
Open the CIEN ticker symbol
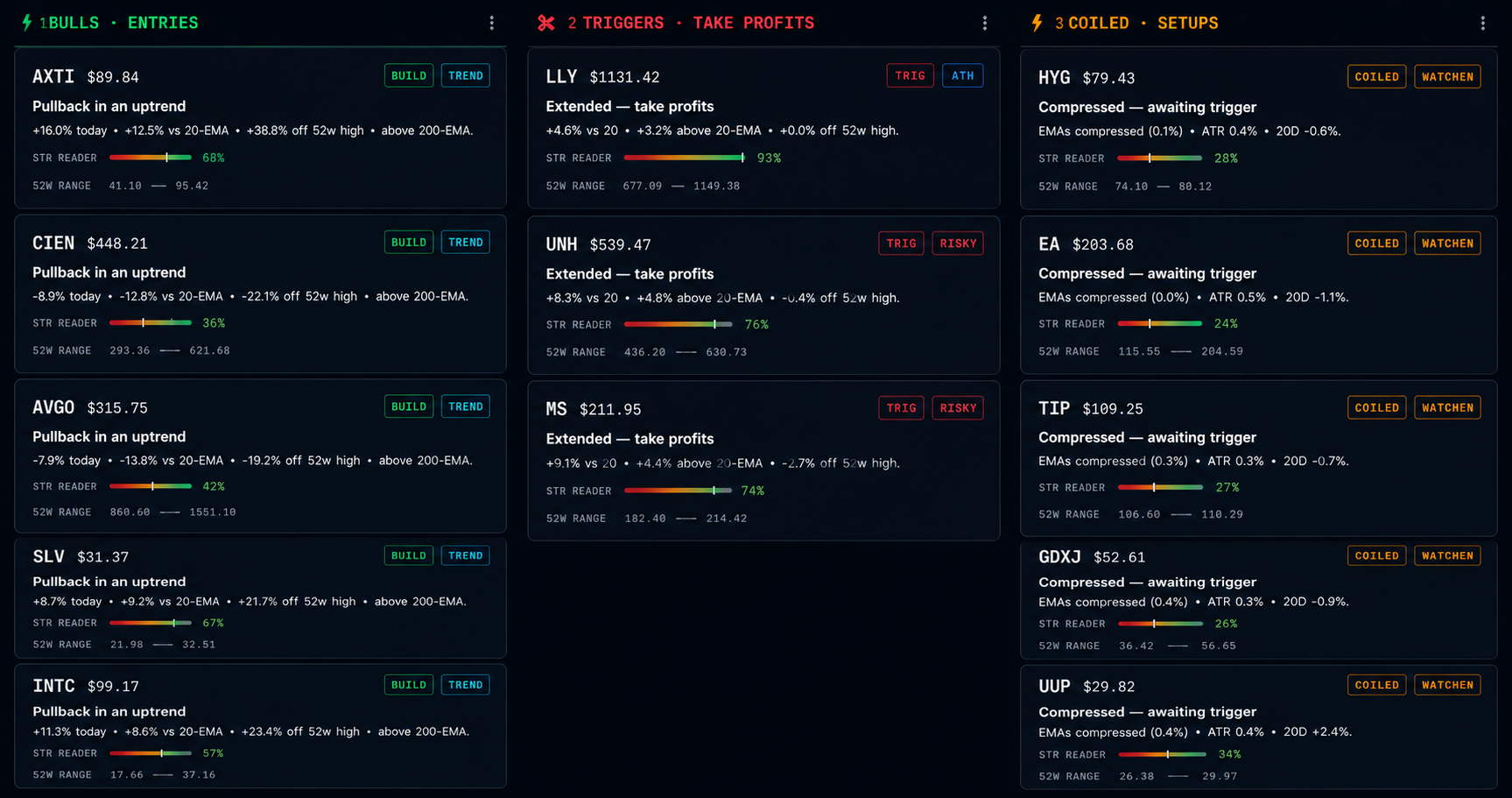53,243
